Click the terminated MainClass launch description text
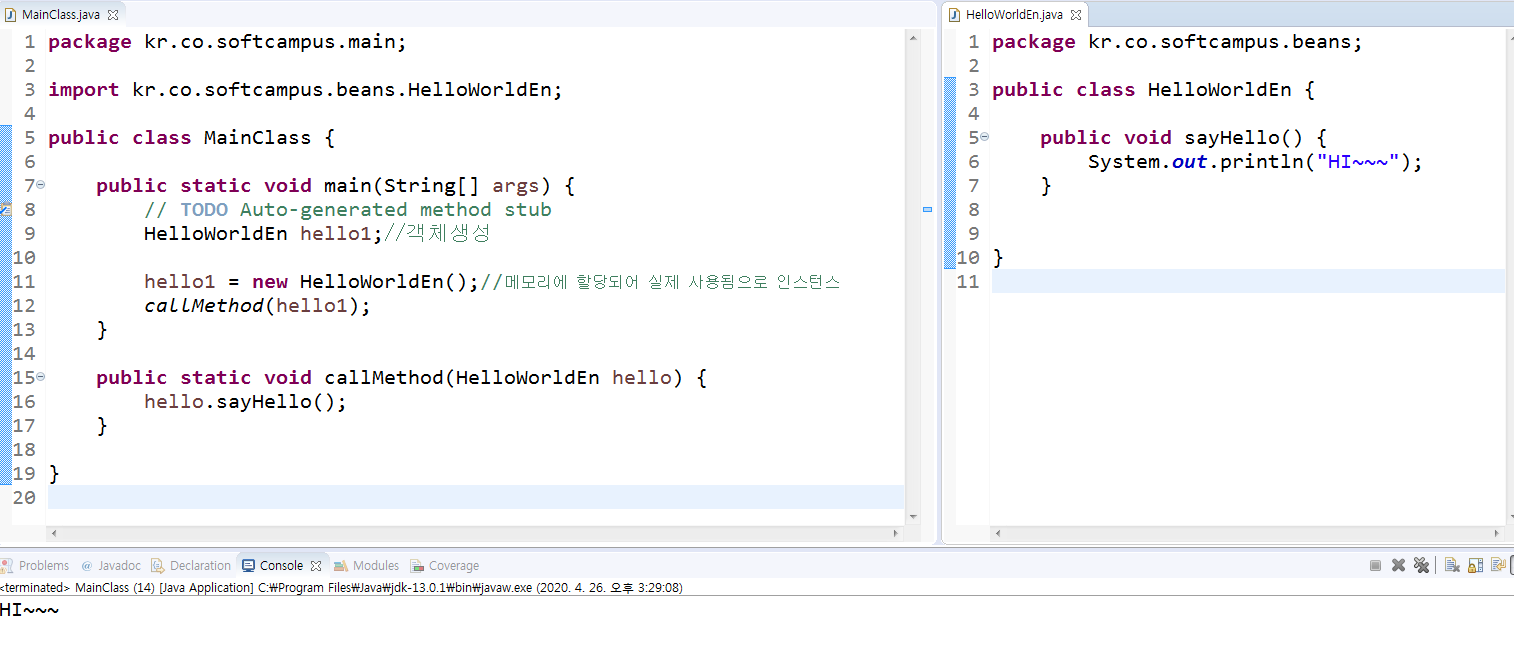Image resolution: width=1514 pixels, height=665 pixels. click(x=342, y=588)
